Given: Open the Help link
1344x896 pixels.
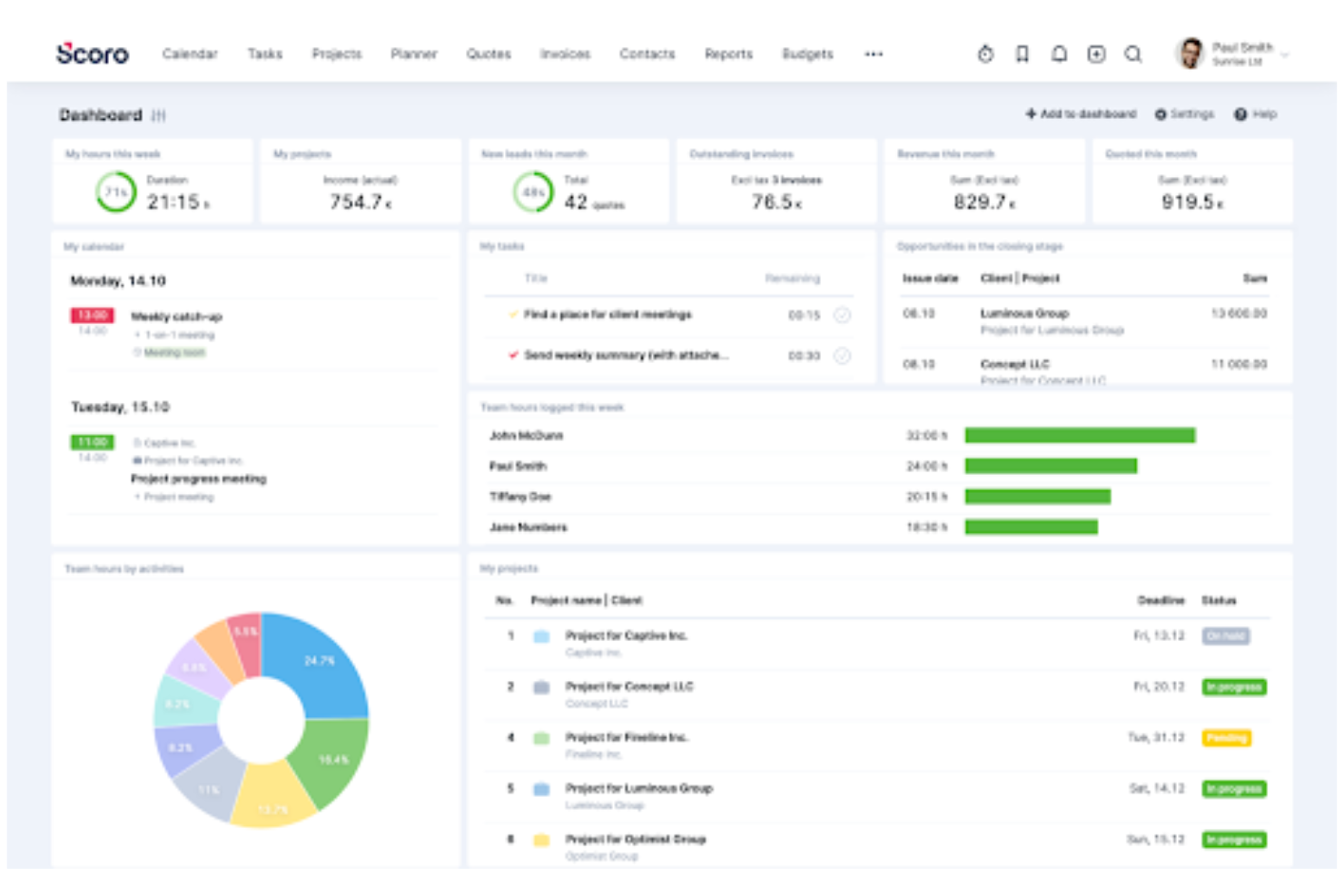Looking at the screenshot, I should point(1255,114).
